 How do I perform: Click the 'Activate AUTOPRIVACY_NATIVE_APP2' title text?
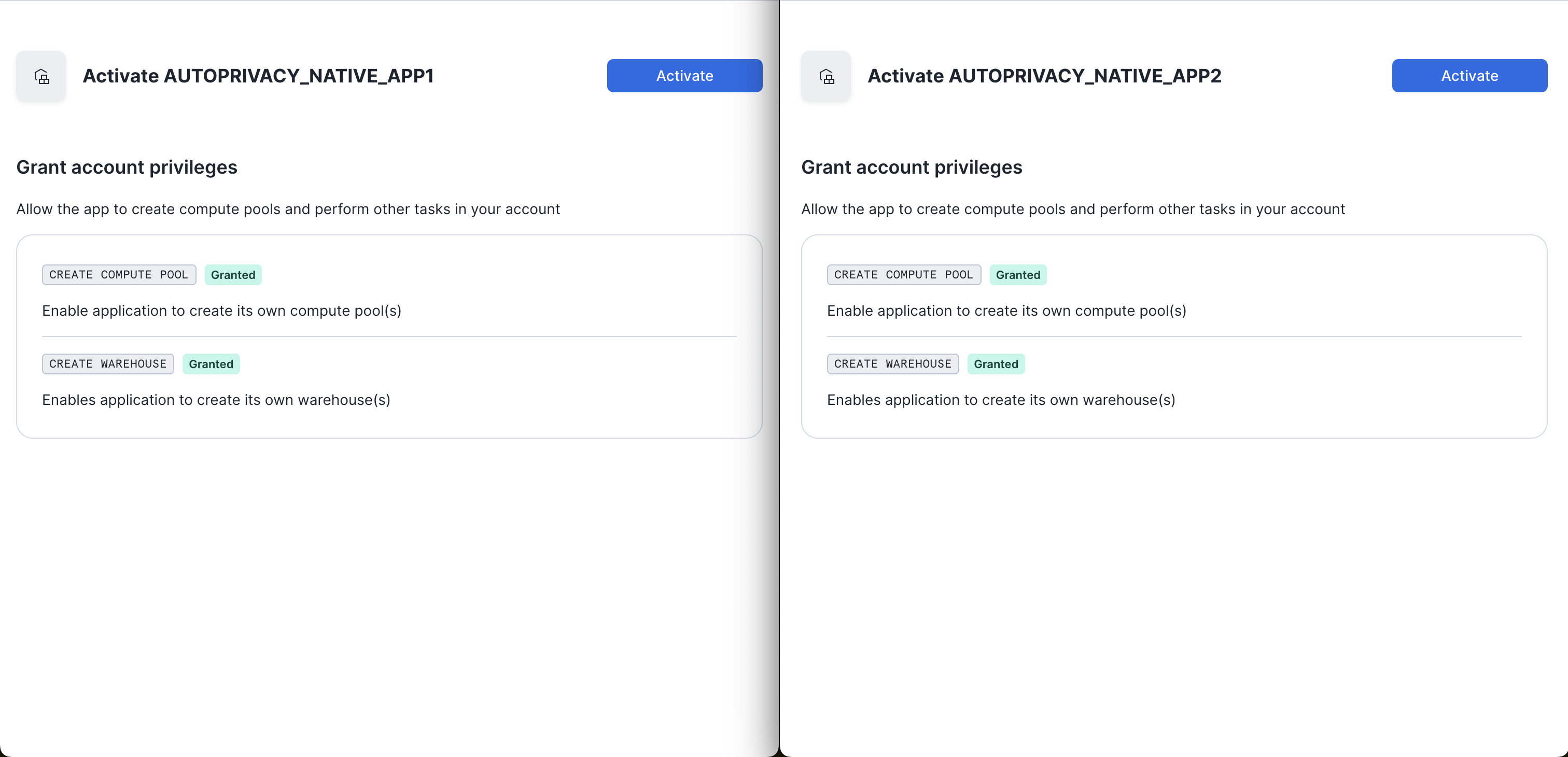tap(1044, 76)
